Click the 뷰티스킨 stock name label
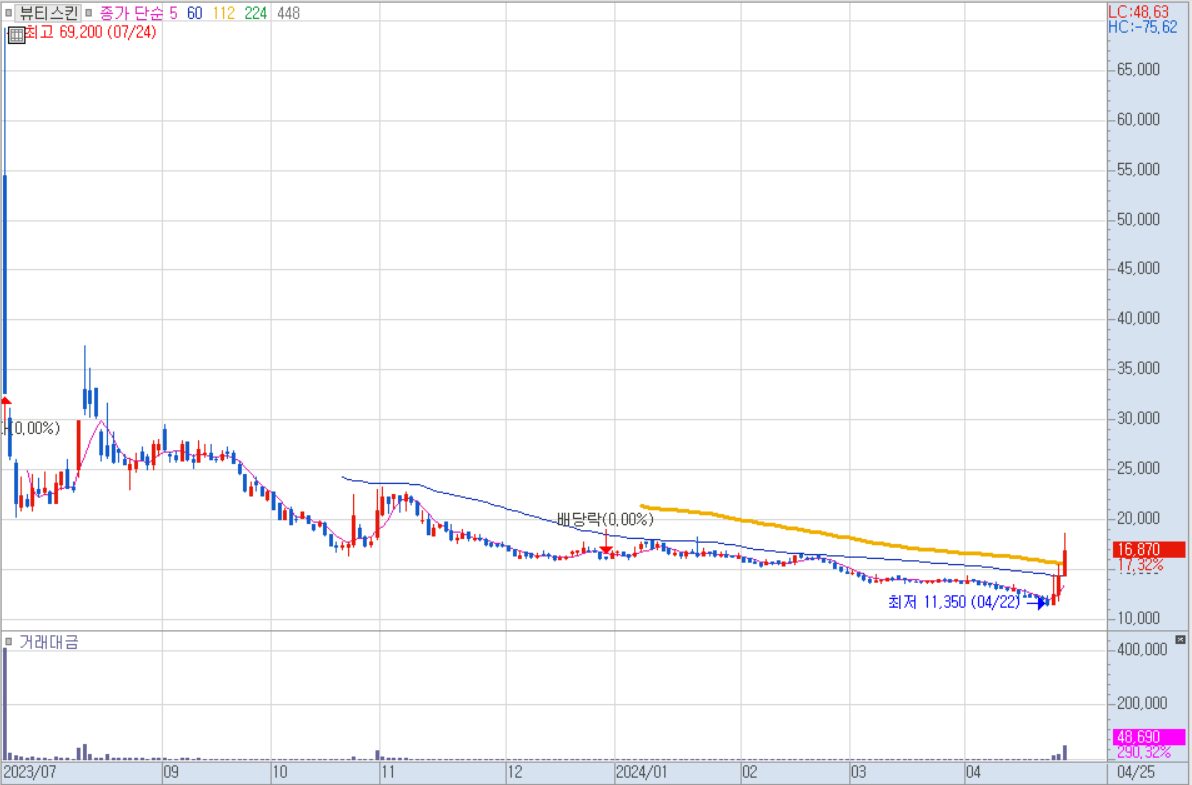Screen dimensions: 1192x785 (x=49, y=13)
